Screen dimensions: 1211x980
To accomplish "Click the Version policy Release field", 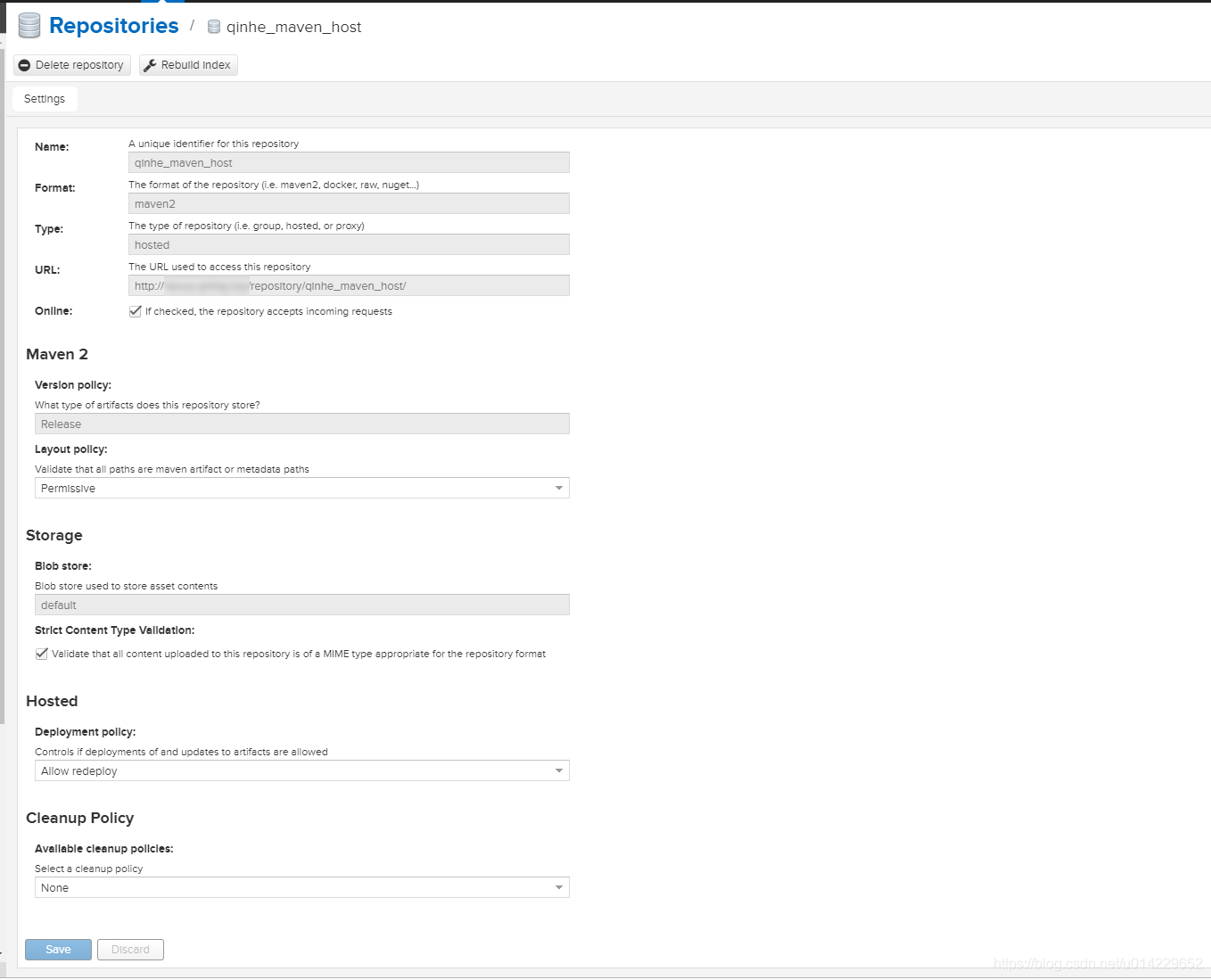I will 302,424.
